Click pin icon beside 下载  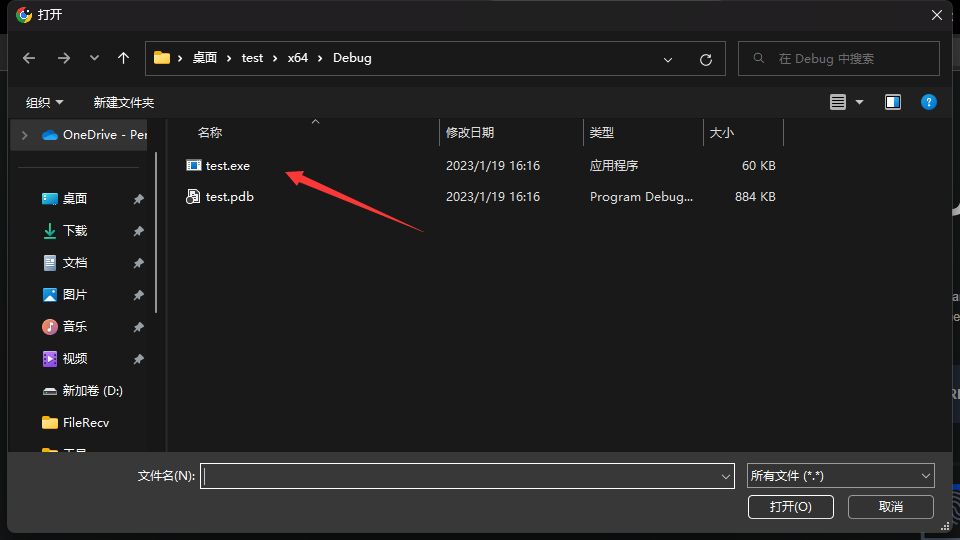click(x=138, y=231)
